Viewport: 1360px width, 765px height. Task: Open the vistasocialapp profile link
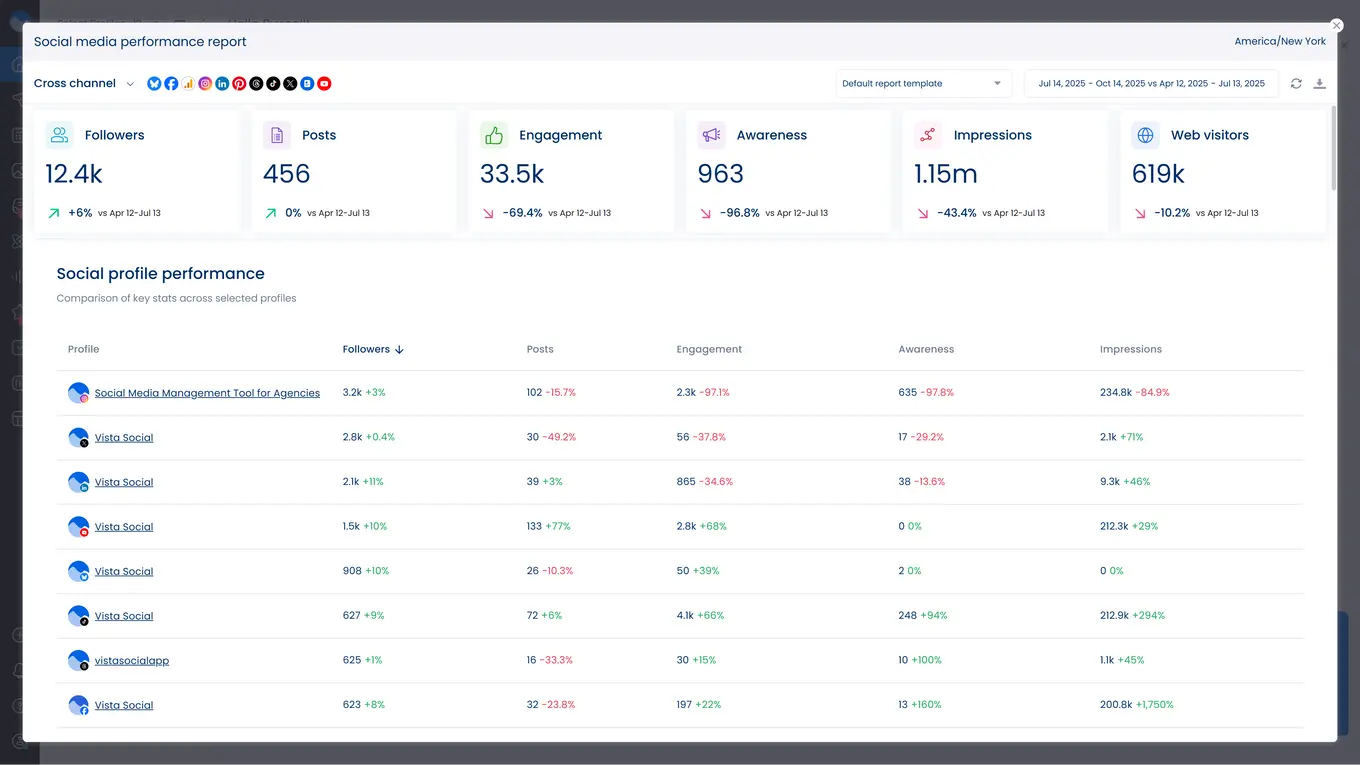(x=131, y=661)
